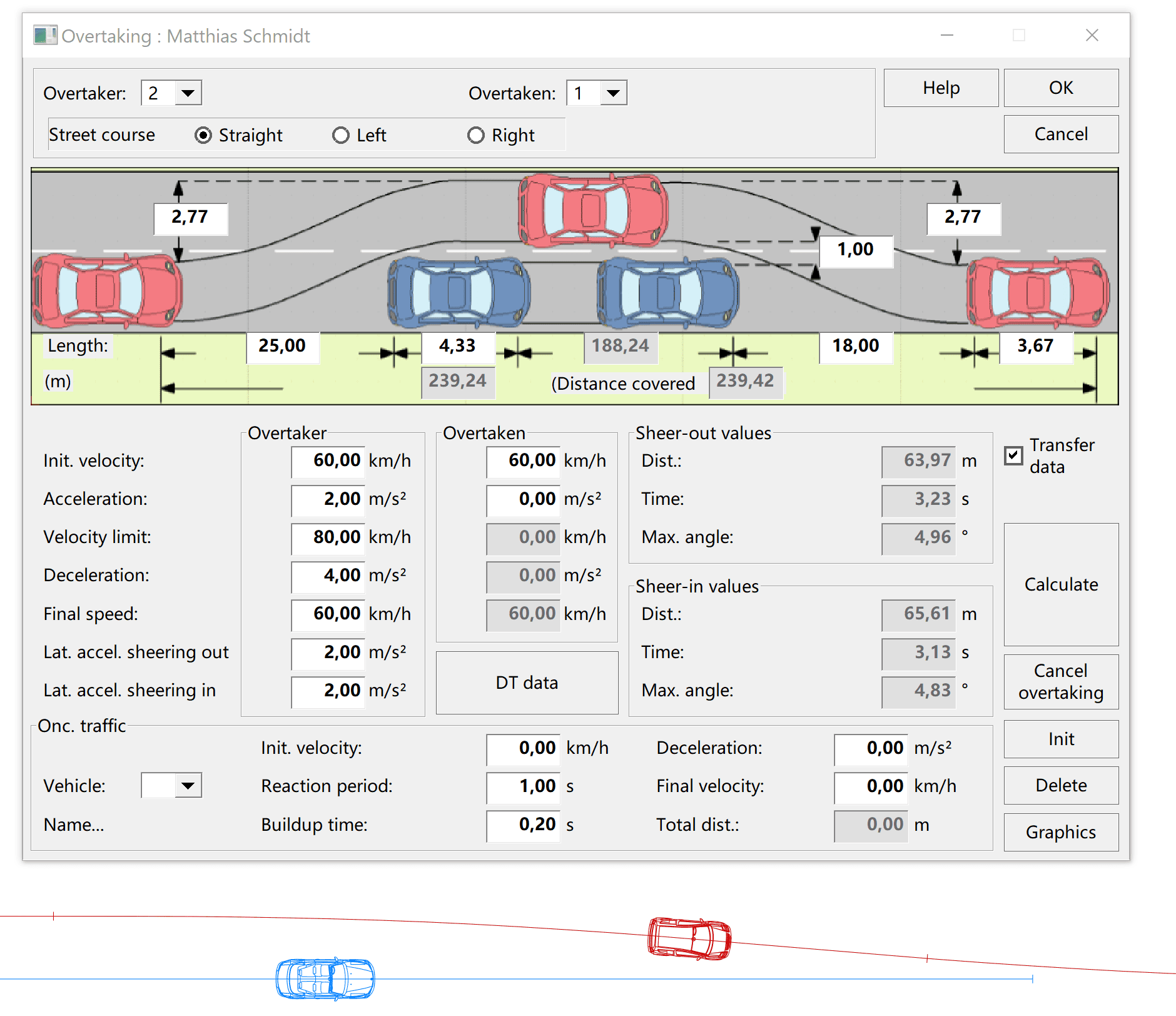The image size is (1176, 1016).
Task: Click the Graphics button
Action: (1061, 832)
